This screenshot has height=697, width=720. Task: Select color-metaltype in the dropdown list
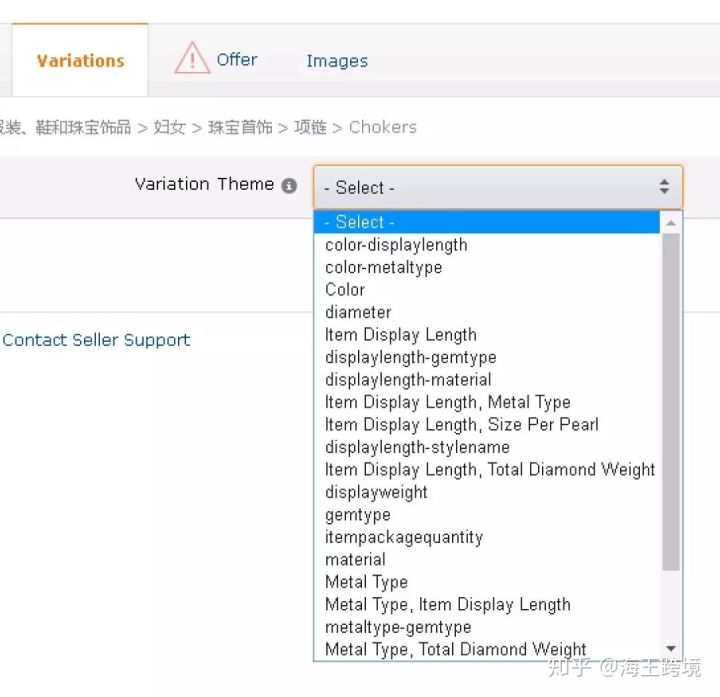(383, 267)
